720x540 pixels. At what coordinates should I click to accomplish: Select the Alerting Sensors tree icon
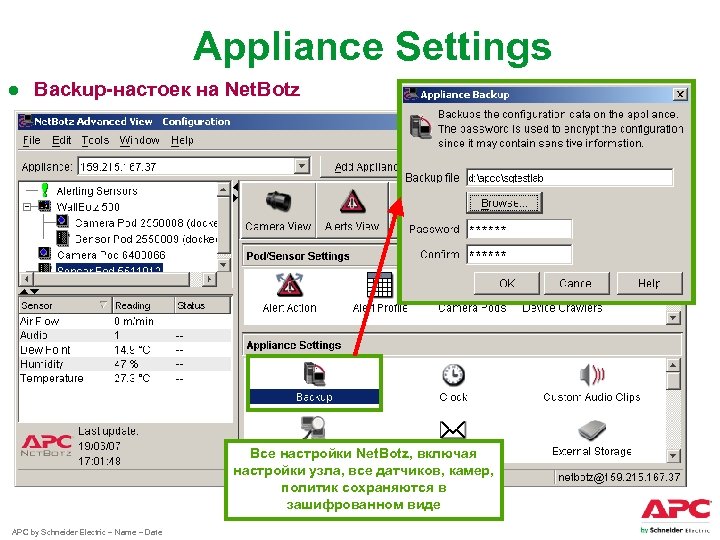coord(45,190)
